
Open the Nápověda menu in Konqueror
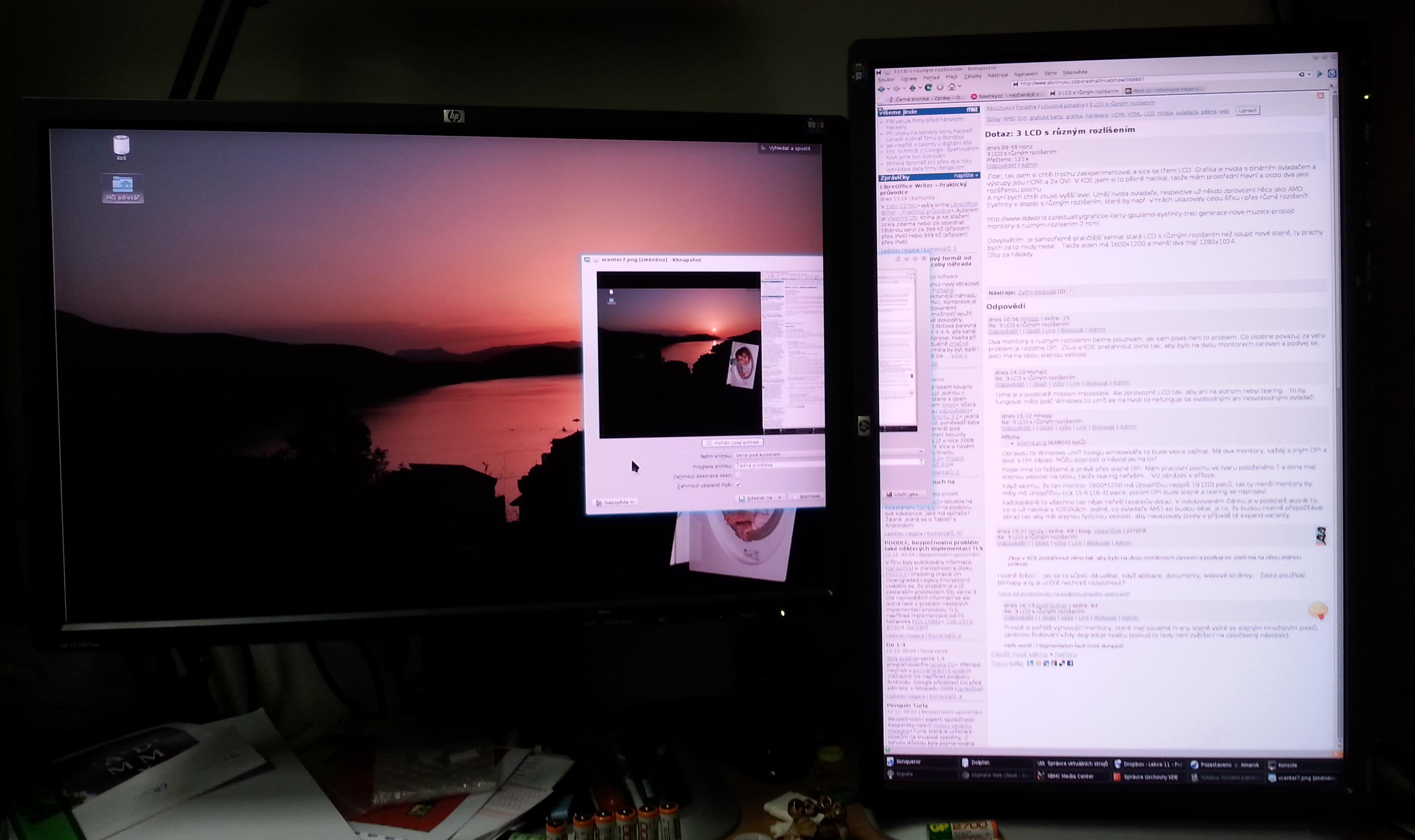[1075, 72]
